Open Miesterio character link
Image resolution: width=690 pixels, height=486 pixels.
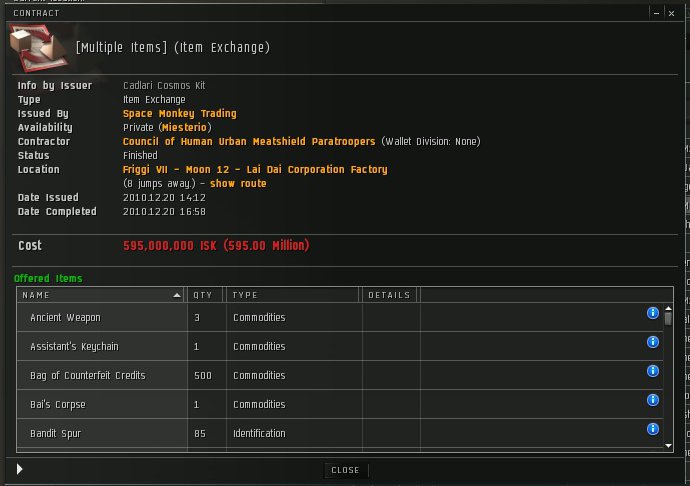click(x=184, y=128)
